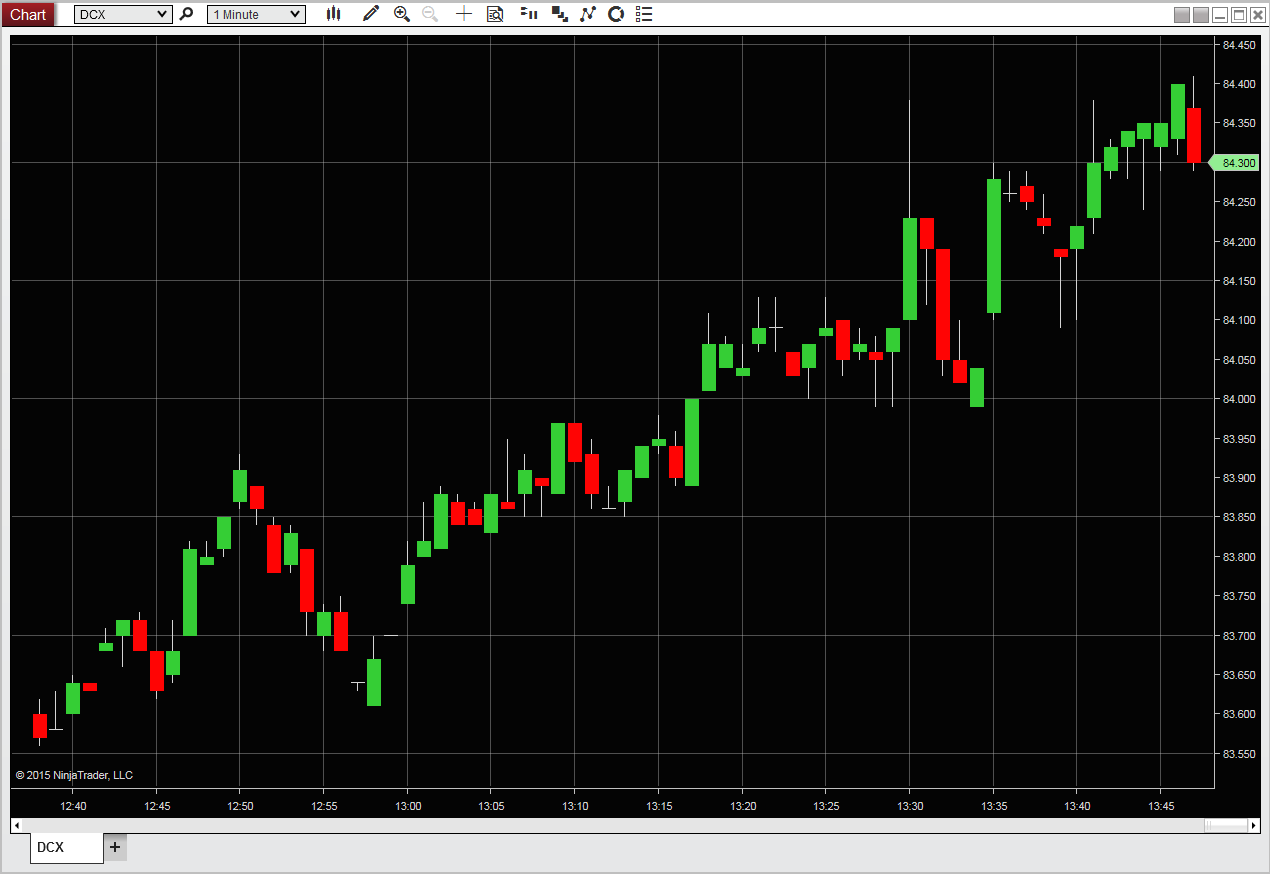1270x874 pixels.
Task: Add a new tab with plus button
Action: pos(115,847)
